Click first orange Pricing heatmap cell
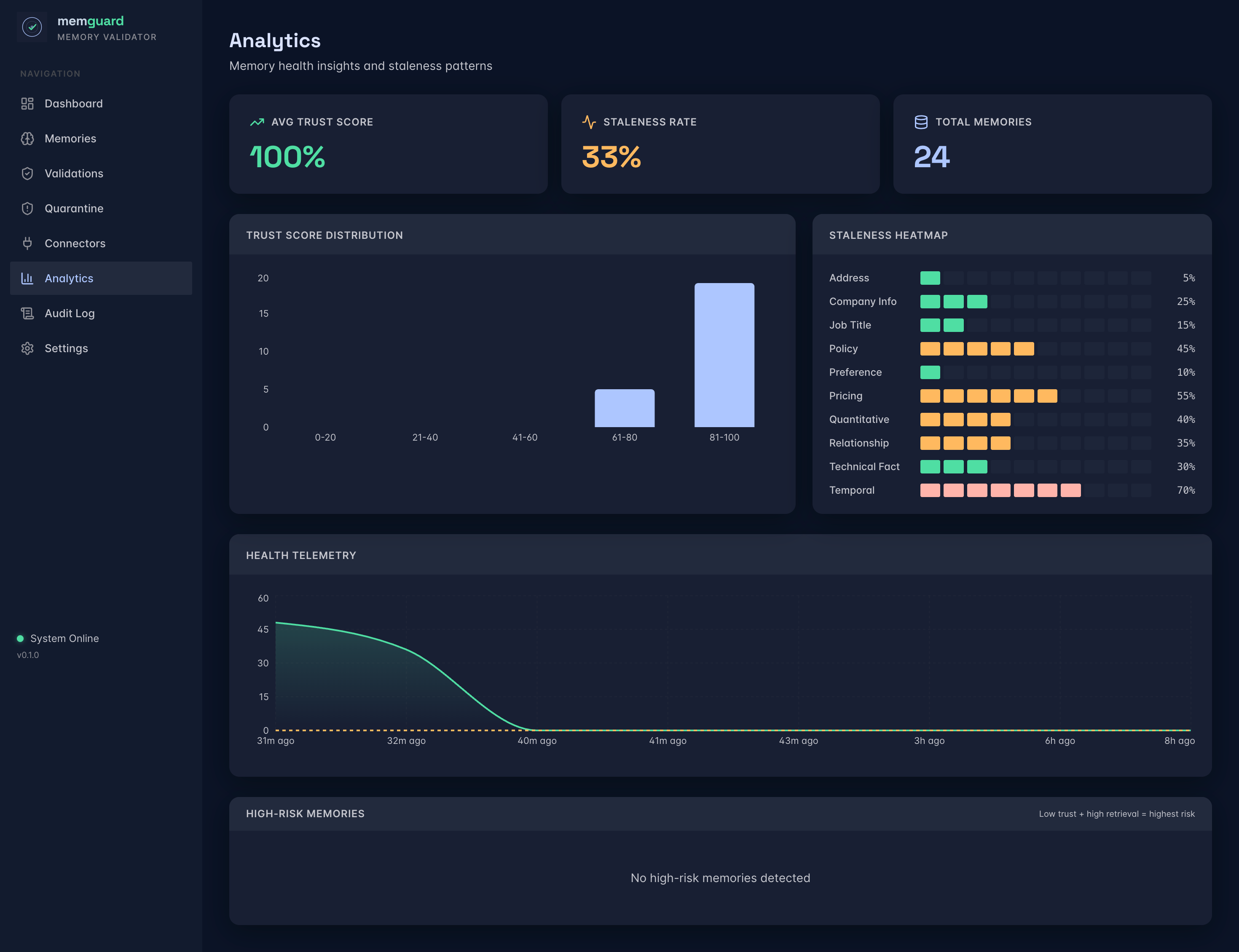This screenshot has width=1239, height=952. (930, 396)
